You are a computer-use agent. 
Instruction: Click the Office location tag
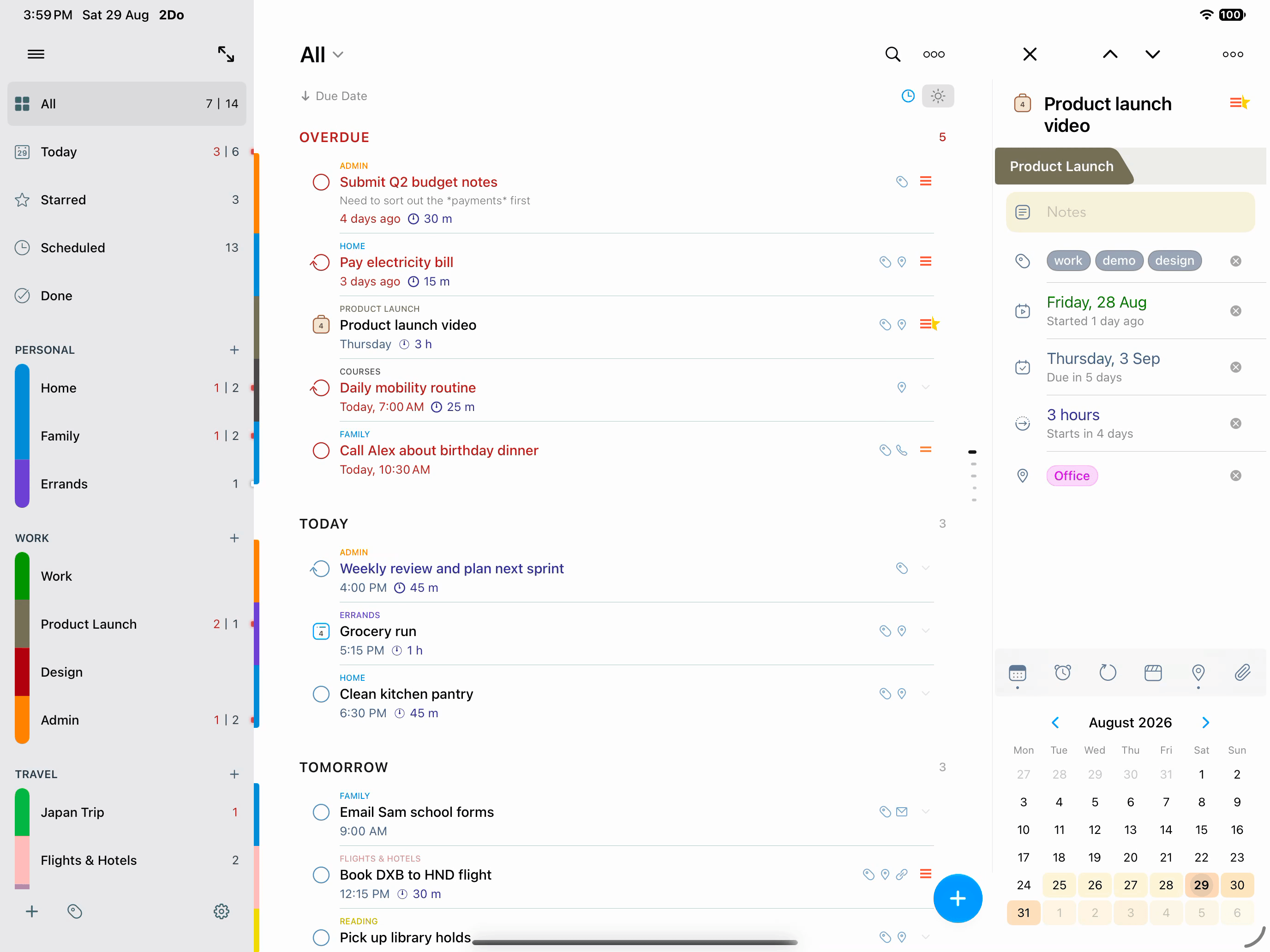click(x=1072, y=476)
